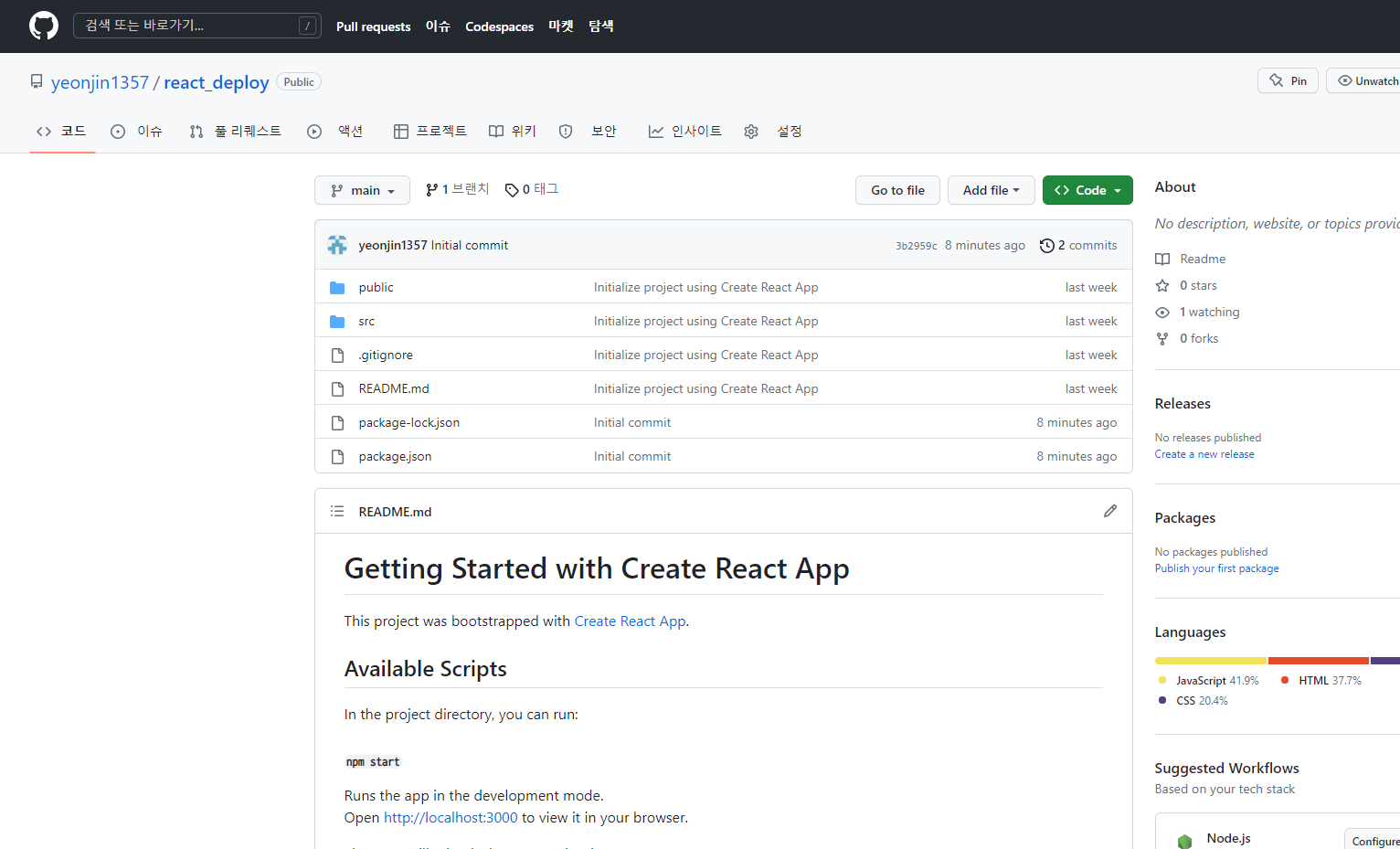Screen dimensions: 1400x849
Task: Click the tag icon next to 0 태그
Action: [512, 190]
